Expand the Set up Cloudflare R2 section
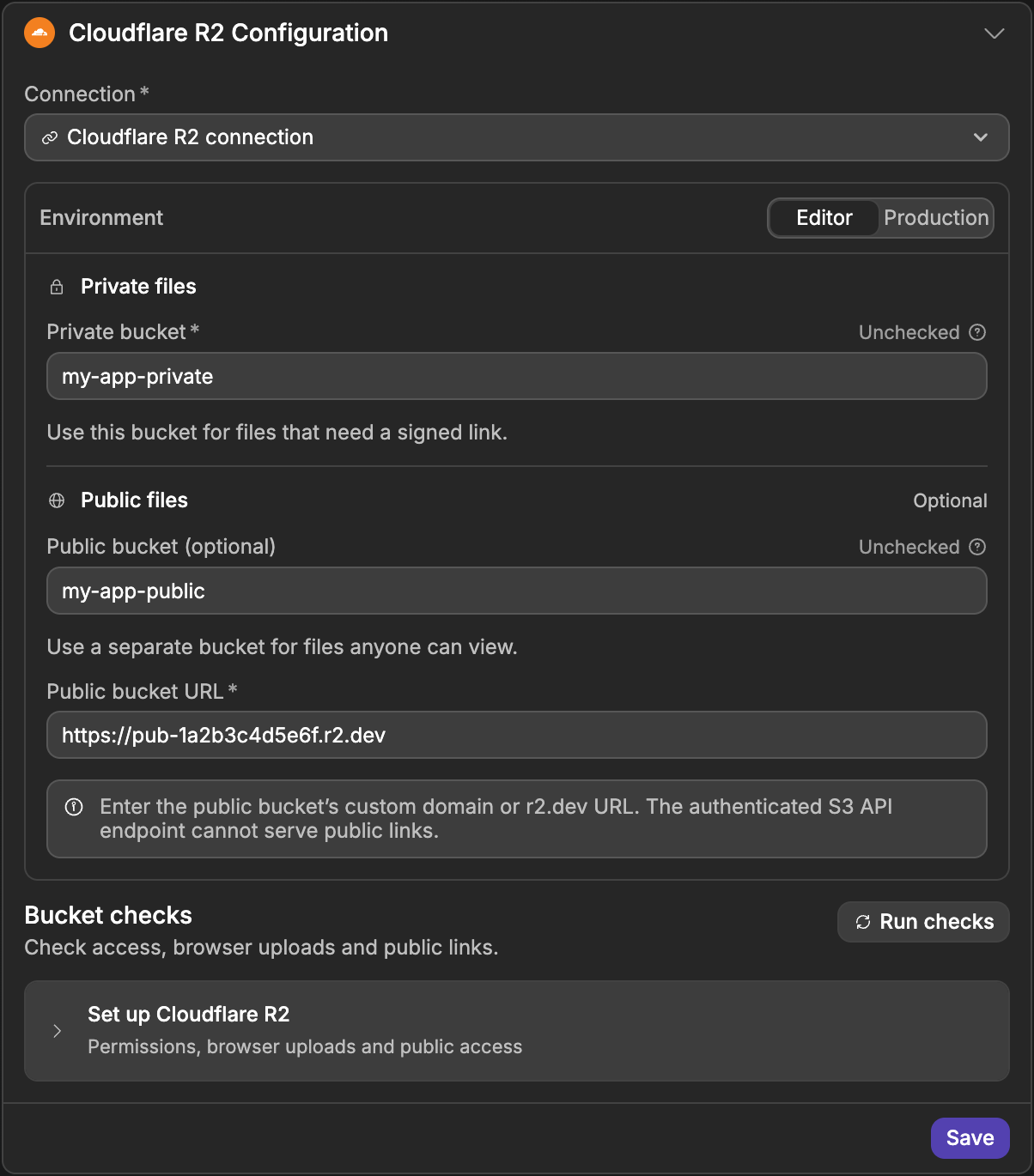 (516, 1031)
